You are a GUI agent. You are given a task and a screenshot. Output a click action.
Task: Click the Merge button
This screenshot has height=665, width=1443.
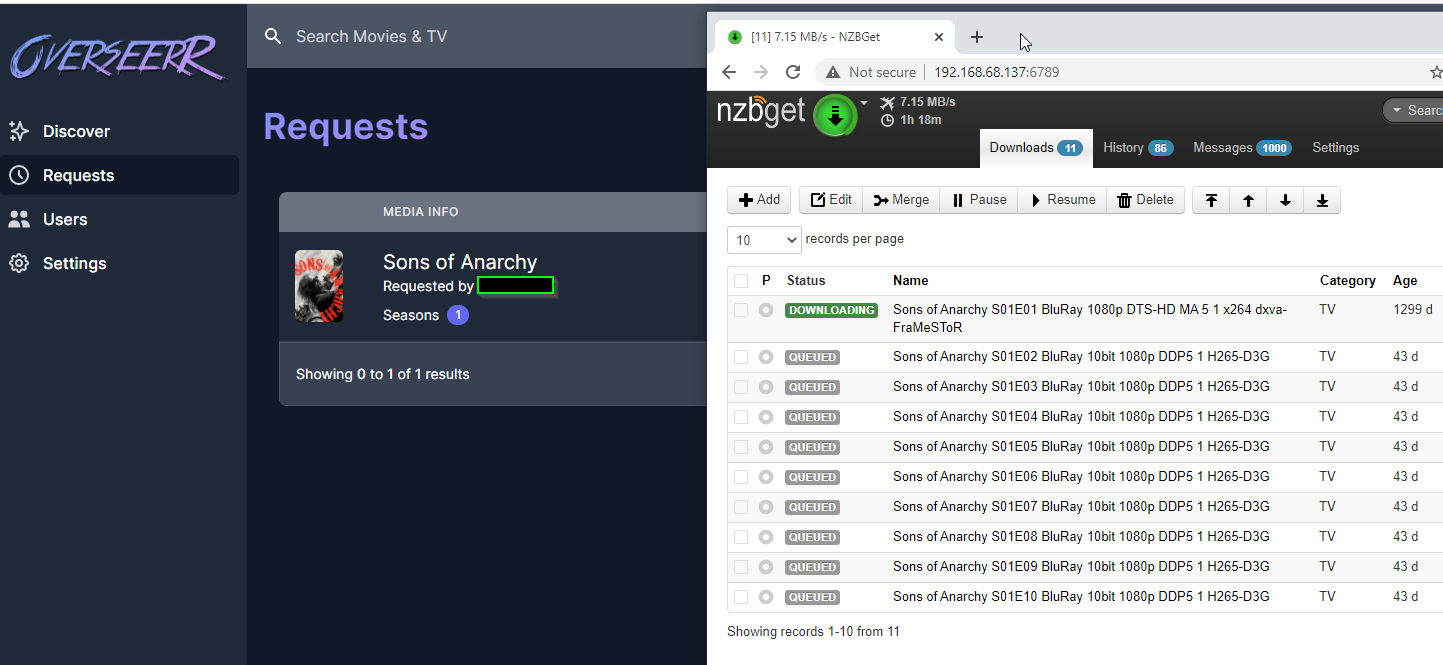point(901,200)
